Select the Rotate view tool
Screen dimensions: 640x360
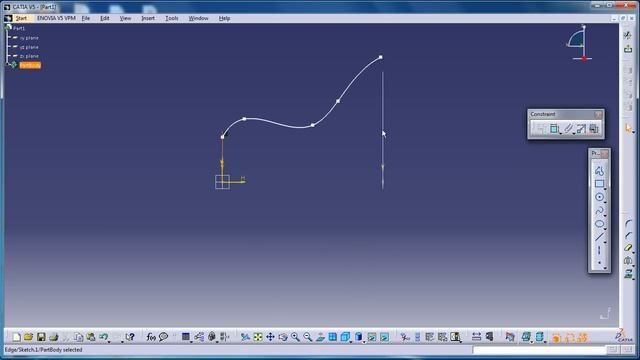pos(283,337)
